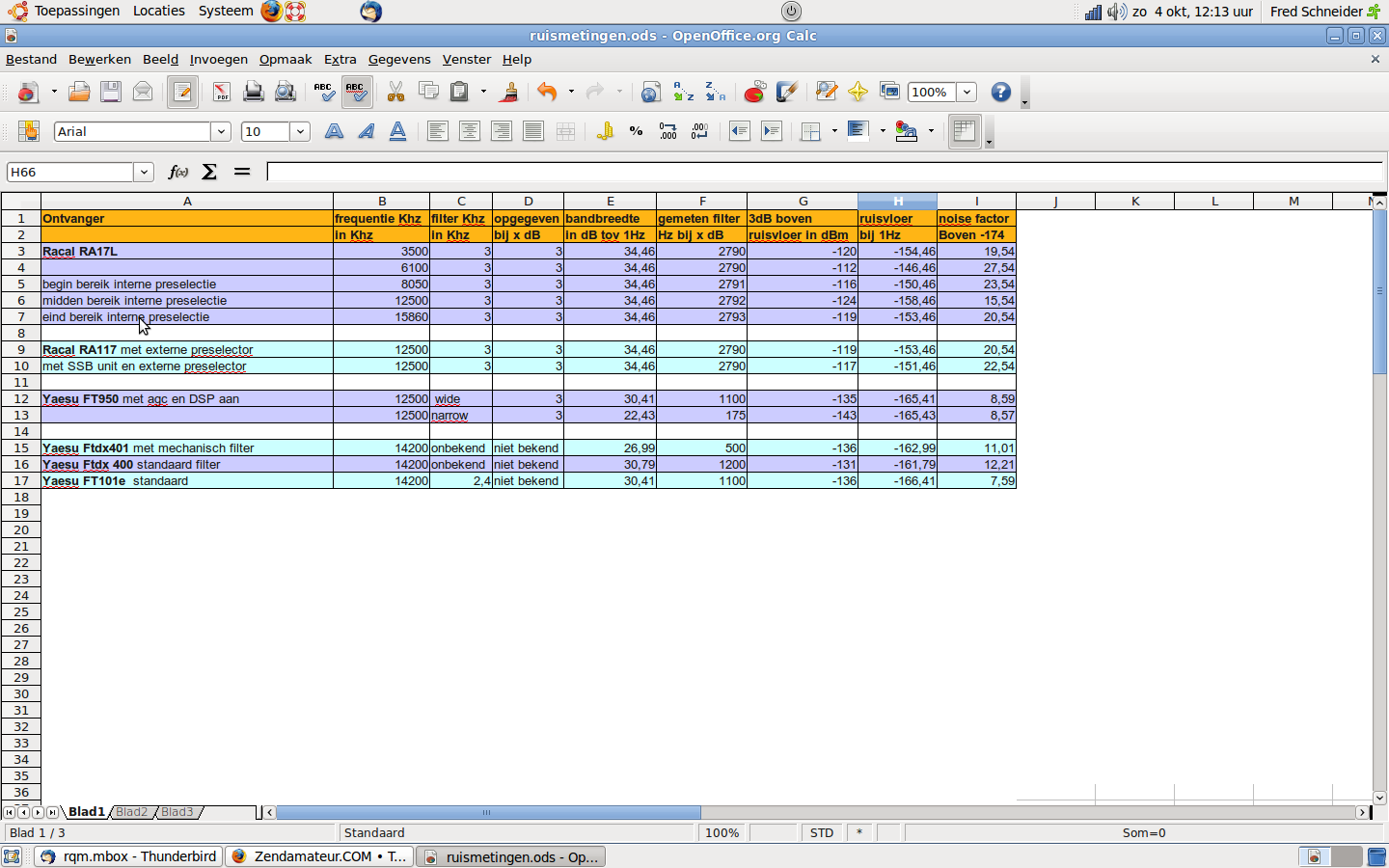Open the Page Preview icon
Image resolution: width=1389 pixels, height=868 pixels.
pyautogui.click(x=286, y=92)
